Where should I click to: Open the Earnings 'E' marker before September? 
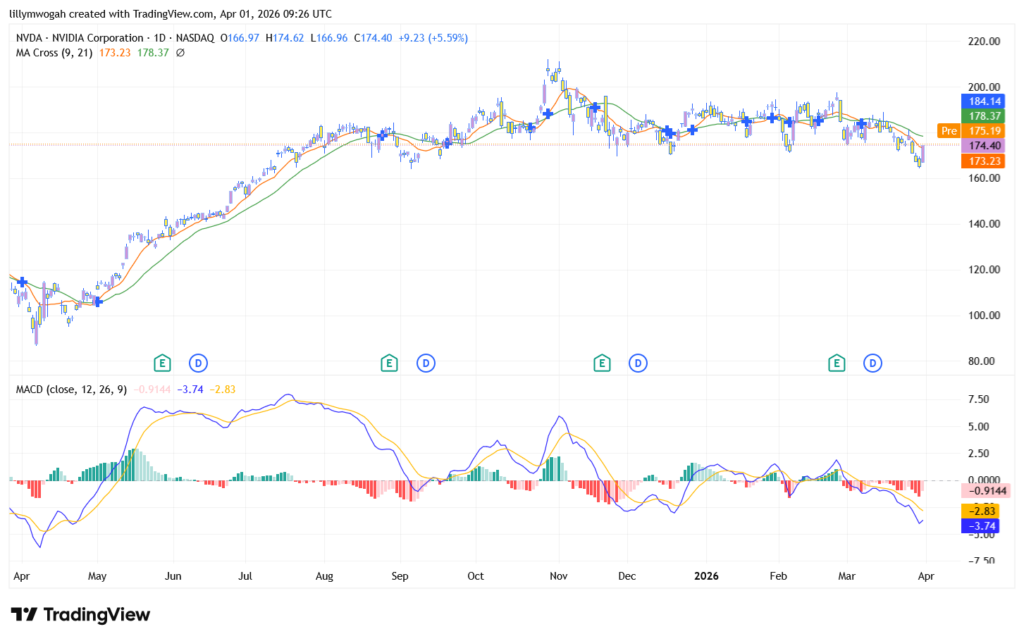388,361
